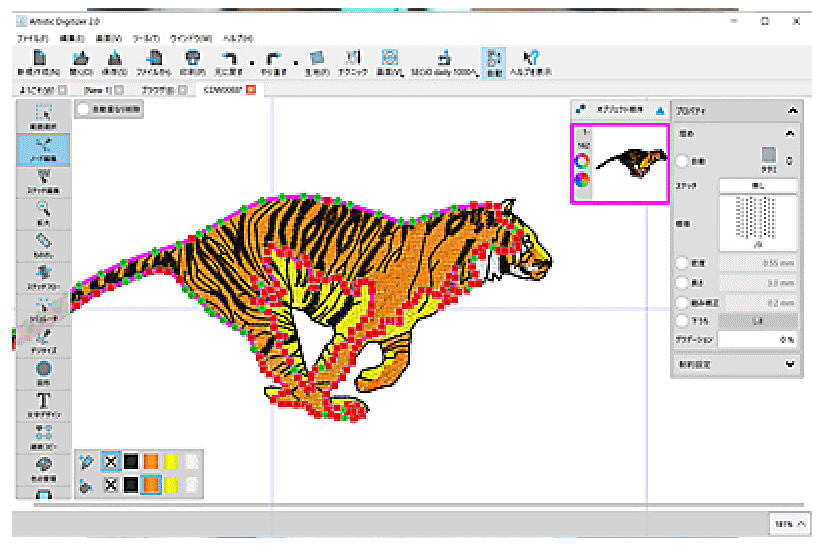Viewport: 824px width, 548px height.
Task: Collapse the Properties panel chevron
Action: 792,110
